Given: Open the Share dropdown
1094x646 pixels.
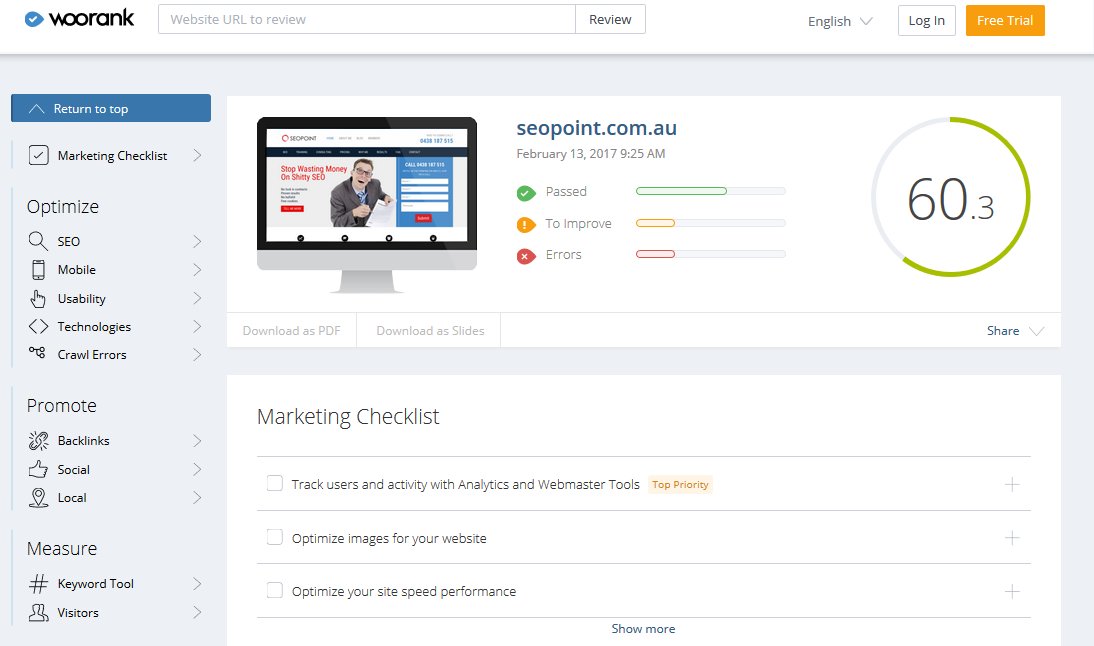Looking at the screenshot, I should (x=1015, y=331).
